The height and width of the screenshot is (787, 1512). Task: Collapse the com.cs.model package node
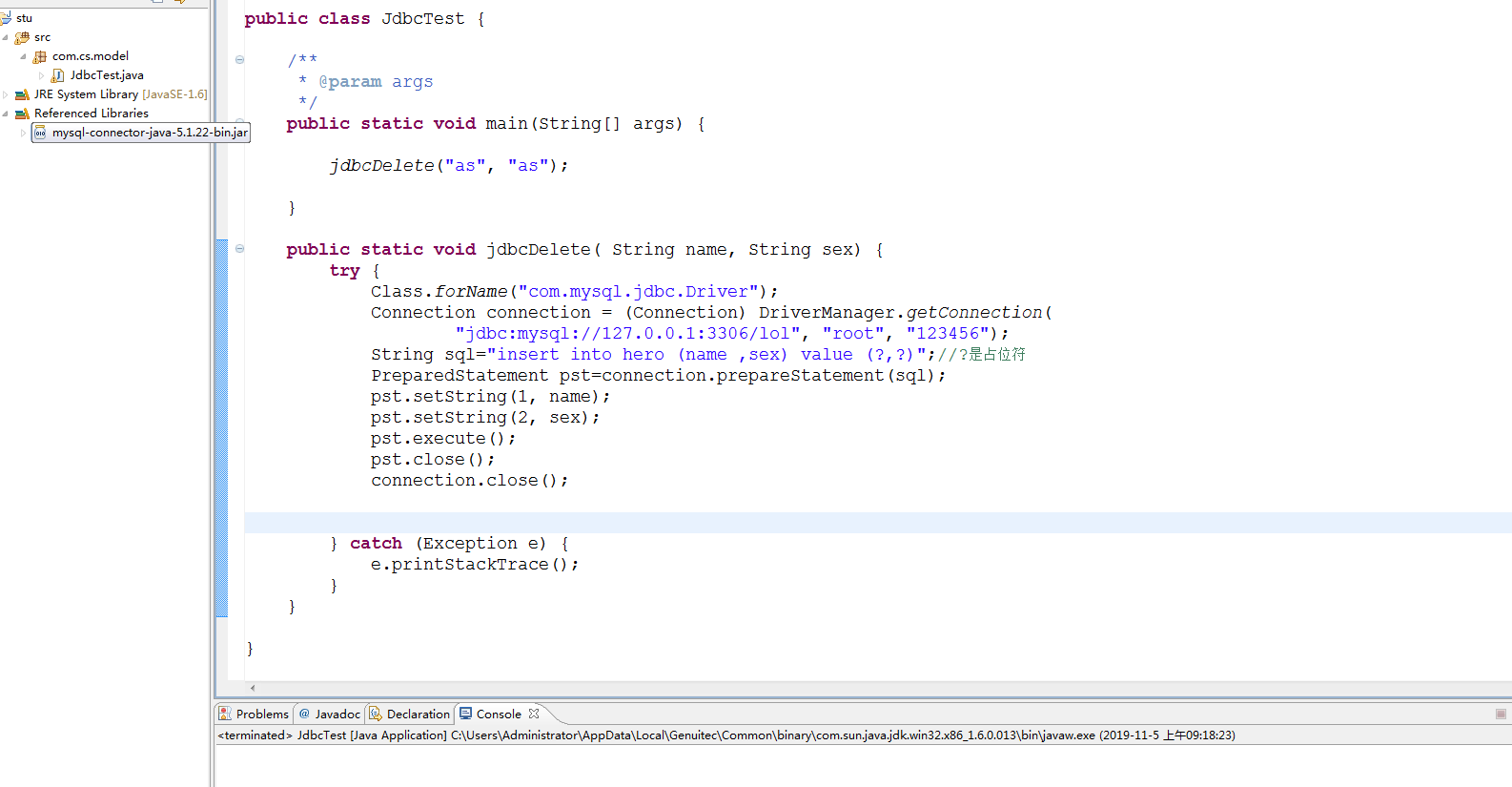(23, 56)
